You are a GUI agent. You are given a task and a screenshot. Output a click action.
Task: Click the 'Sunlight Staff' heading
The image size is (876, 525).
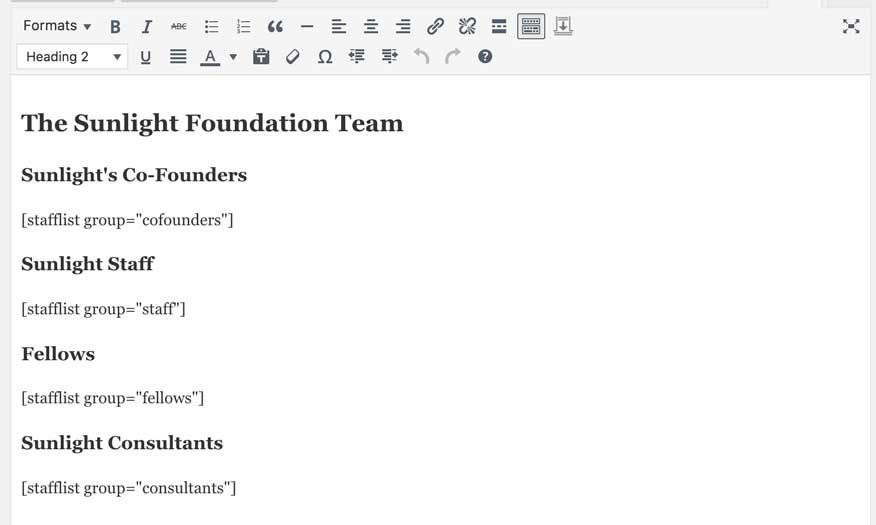coord(88,264)
